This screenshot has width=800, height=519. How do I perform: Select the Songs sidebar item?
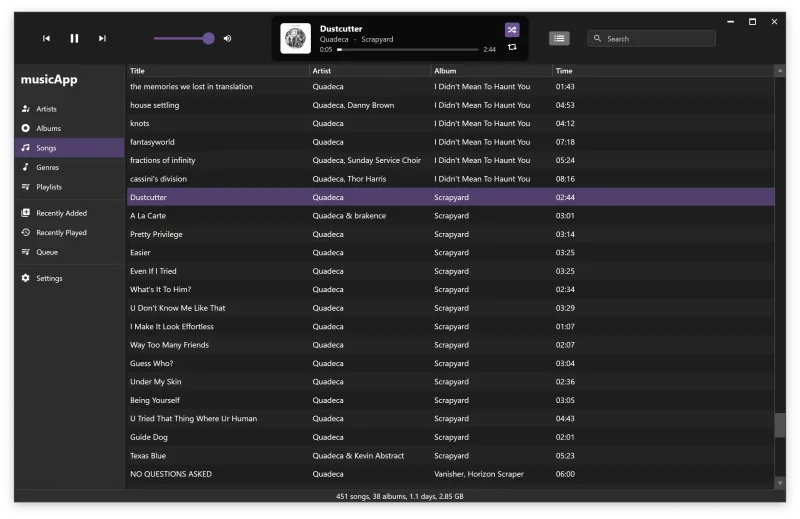point(69,147)
